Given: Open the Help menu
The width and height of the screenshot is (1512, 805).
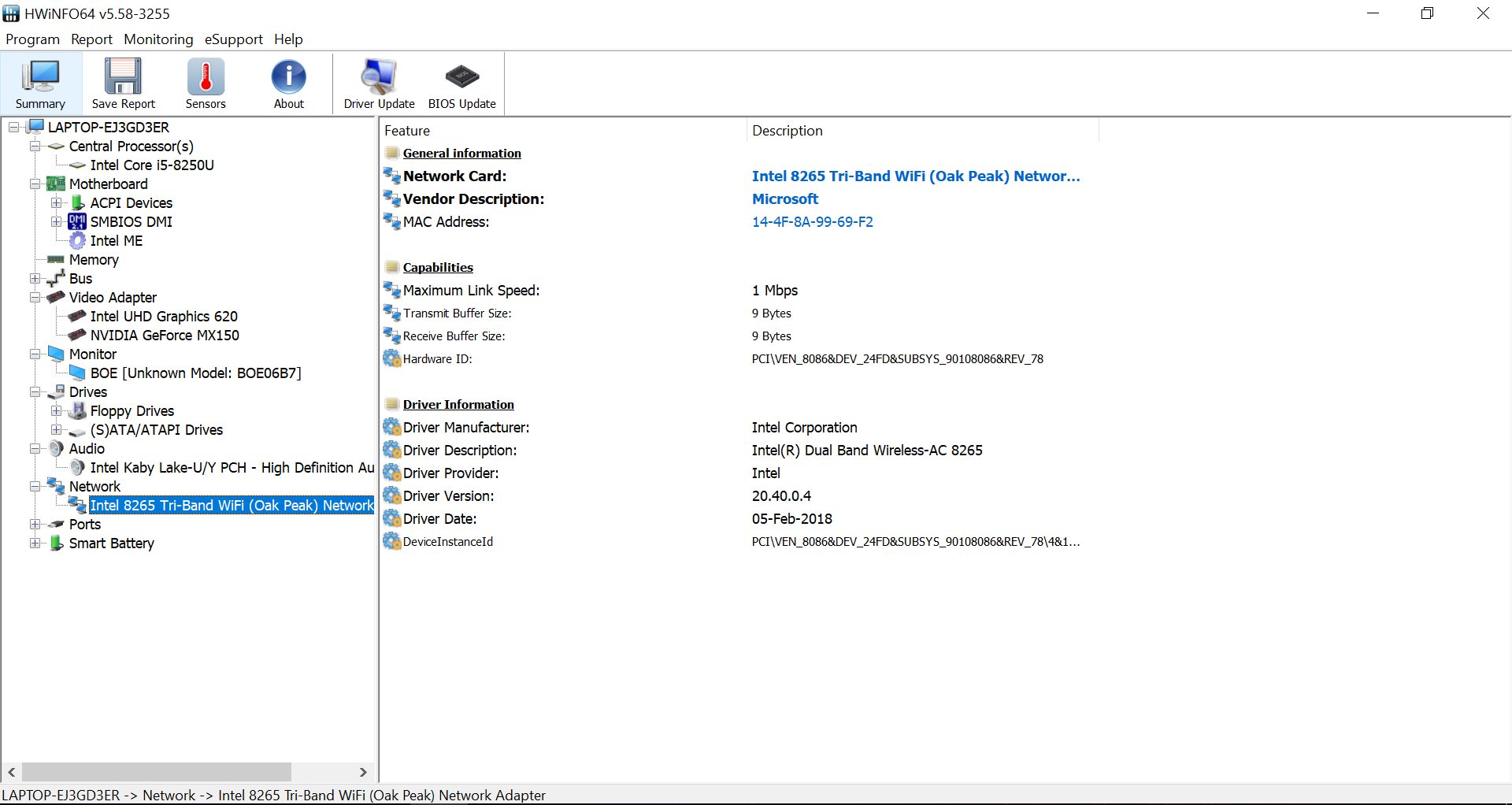Looking at the screenshot, I should [x=288, y=39].
